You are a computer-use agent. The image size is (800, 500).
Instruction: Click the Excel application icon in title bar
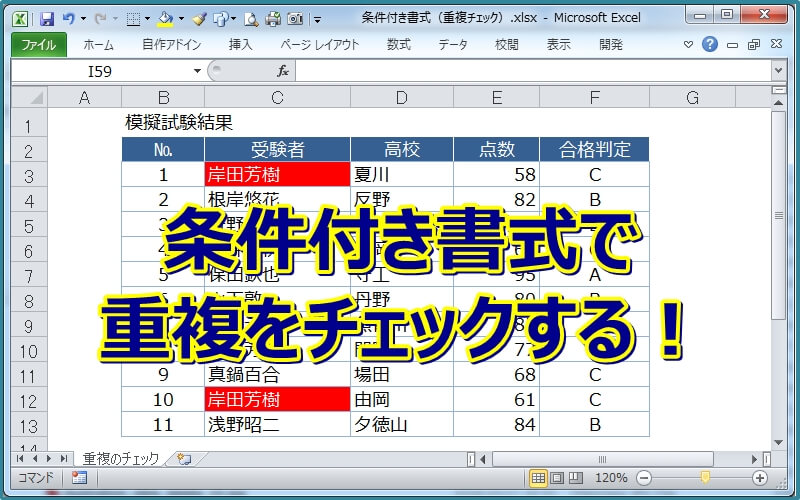click(20, 19)
